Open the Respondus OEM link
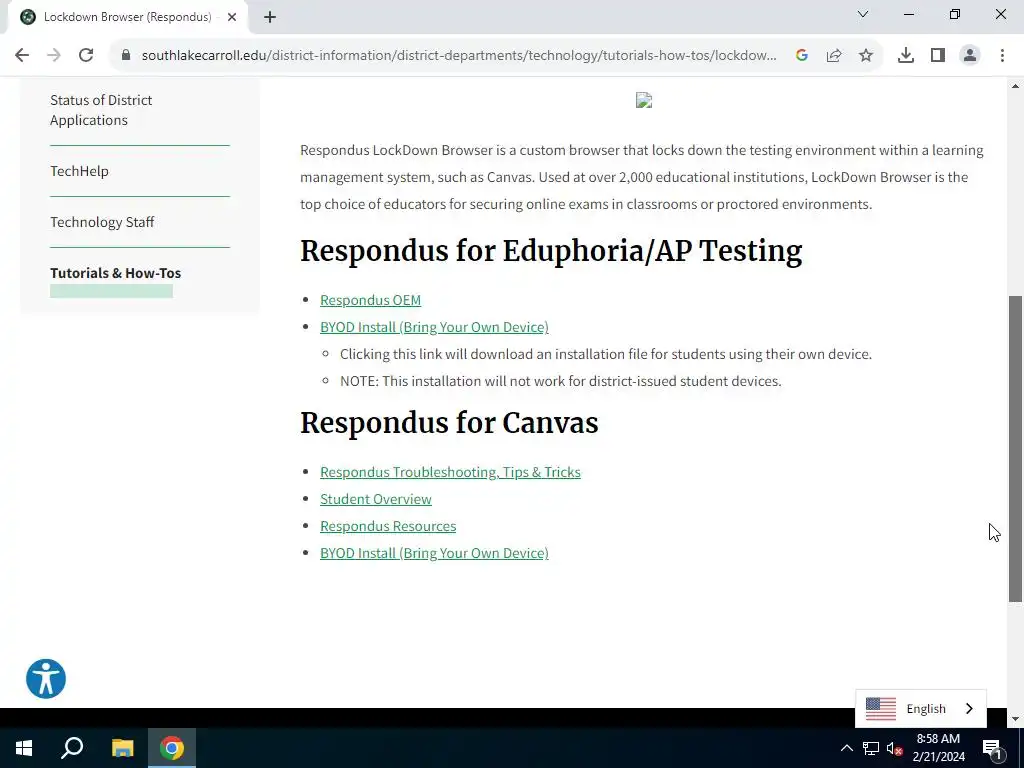Screen dimensions: 1024x768 370,300
